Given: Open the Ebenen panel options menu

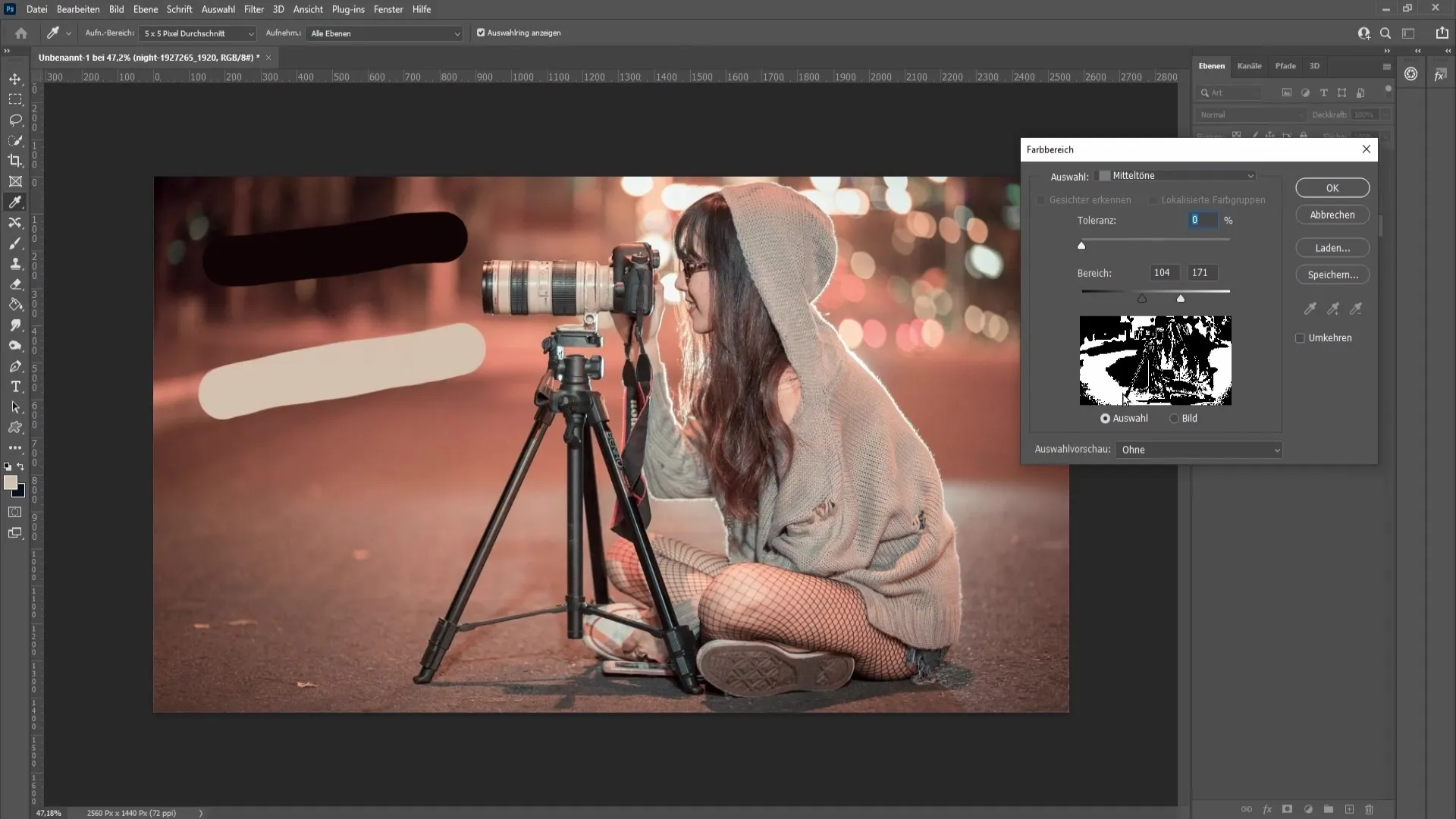Looking at the screenshot, I should [1387, 66].
